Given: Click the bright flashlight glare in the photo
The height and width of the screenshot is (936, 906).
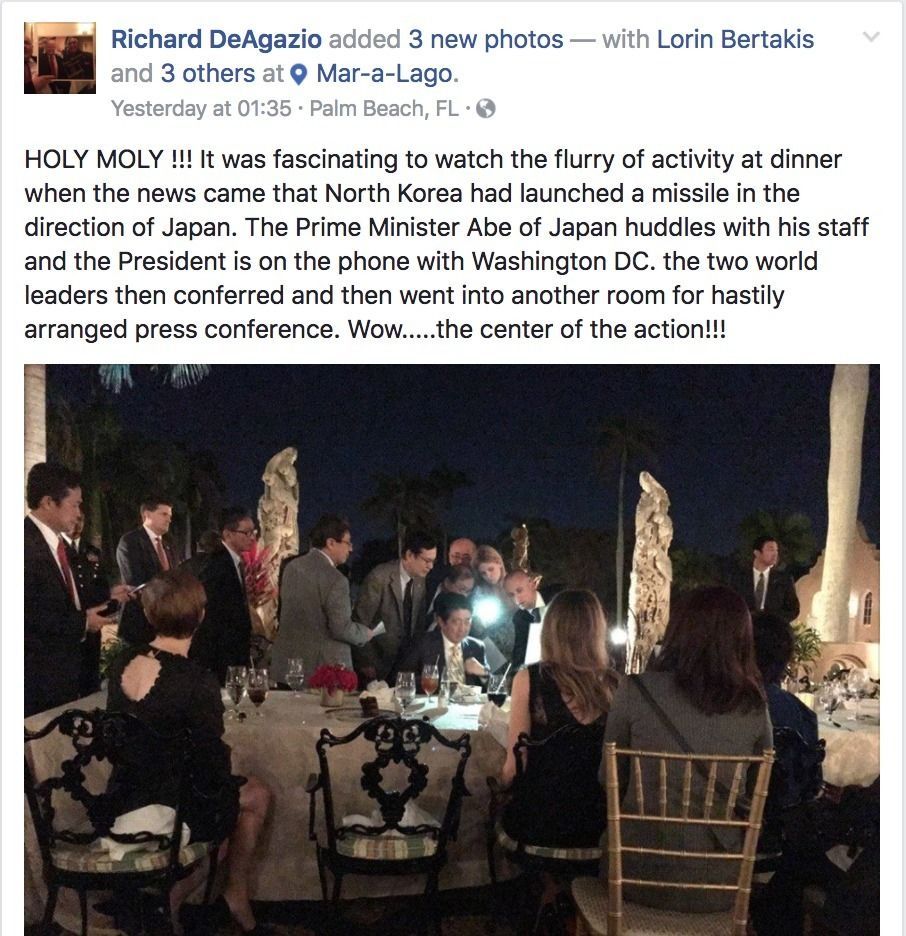Looking at the screenshot, I should pyautogui.click(x=488, y=607).
